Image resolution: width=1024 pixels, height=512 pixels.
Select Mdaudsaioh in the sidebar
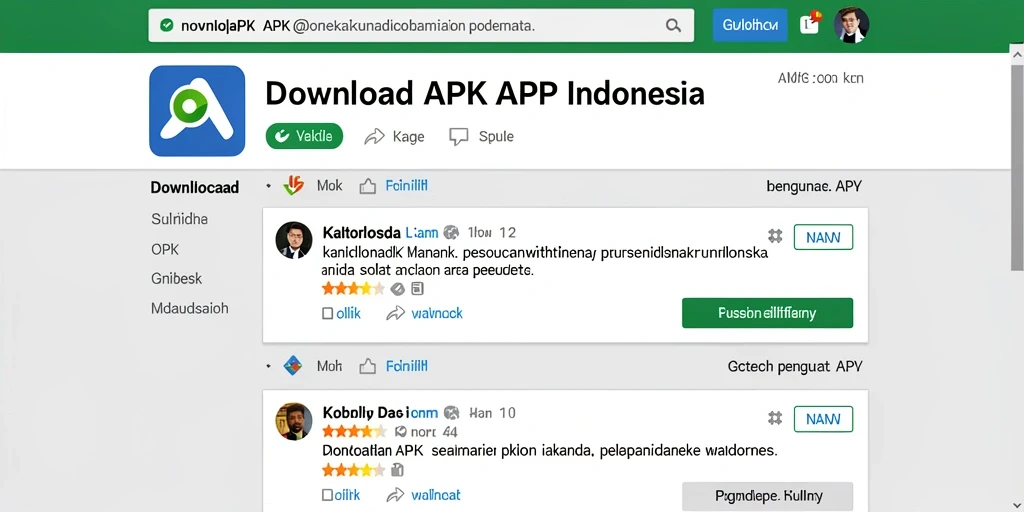[189, 308]
